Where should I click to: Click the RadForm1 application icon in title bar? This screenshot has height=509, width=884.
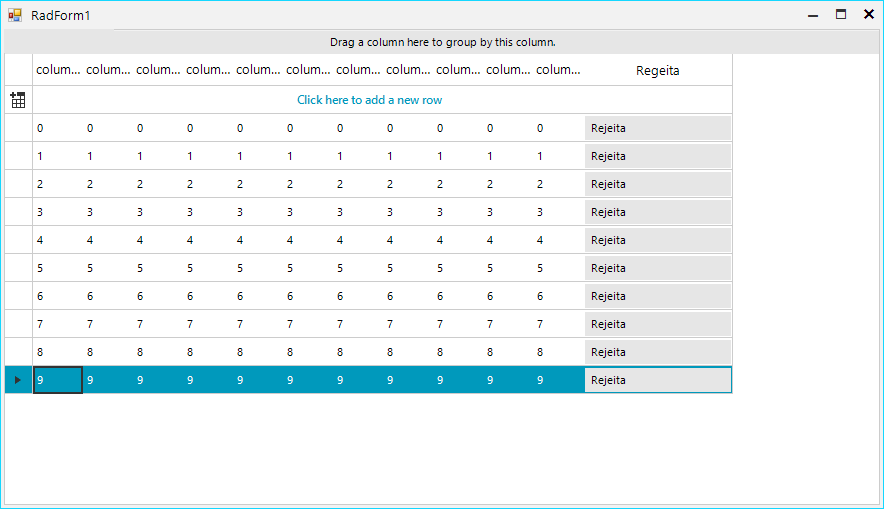click(15, 15)
